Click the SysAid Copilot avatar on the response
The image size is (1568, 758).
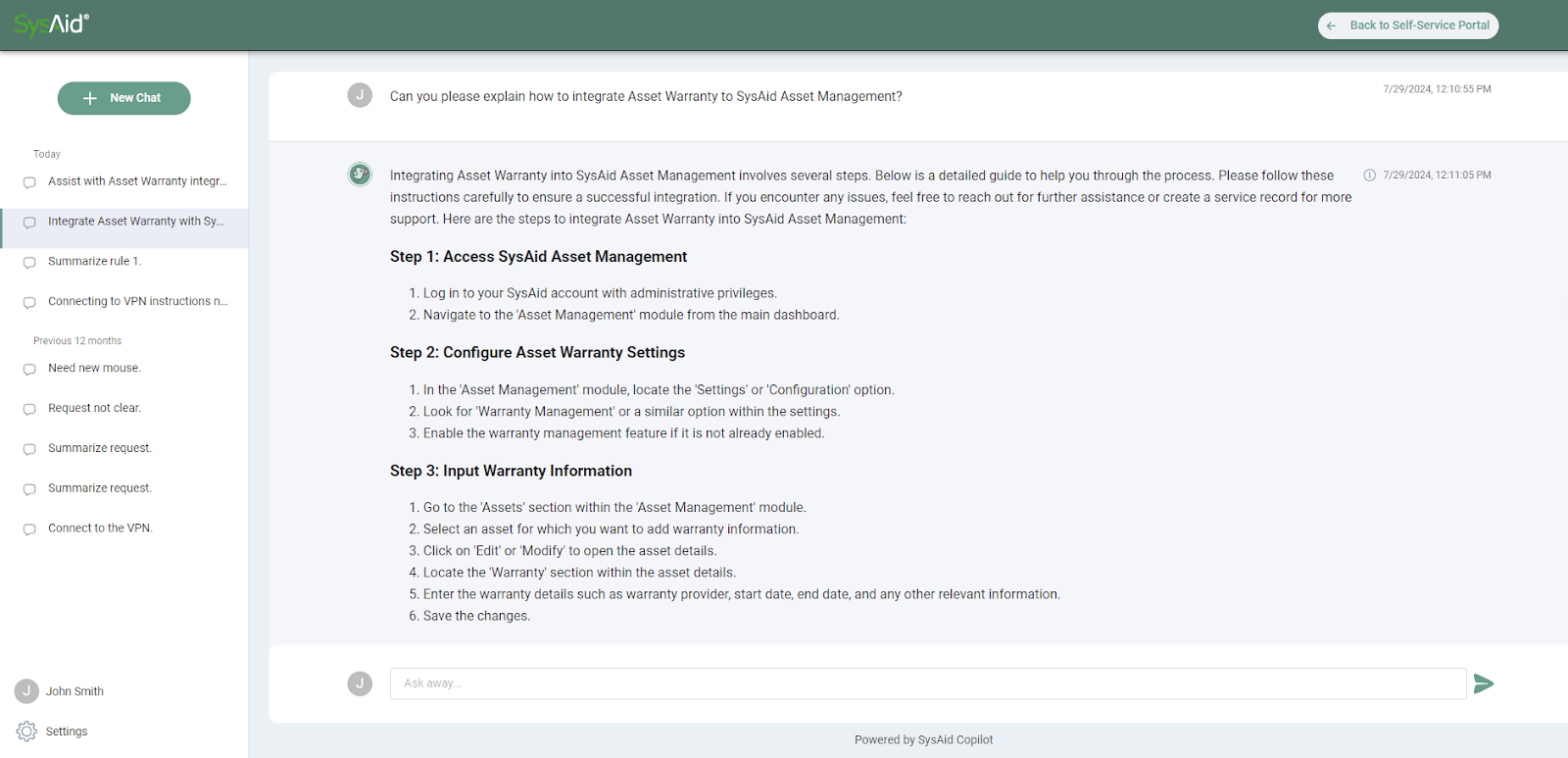click(360, 175)
